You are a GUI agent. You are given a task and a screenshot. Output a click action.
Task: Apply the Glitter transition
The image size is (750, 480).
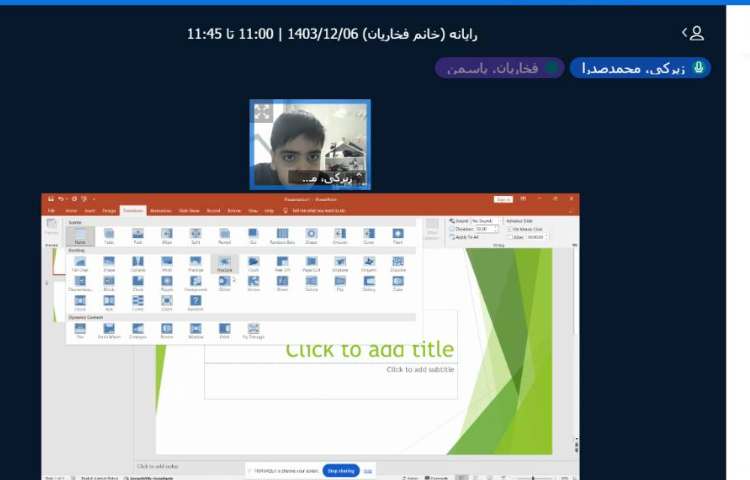tap(224, 283)
